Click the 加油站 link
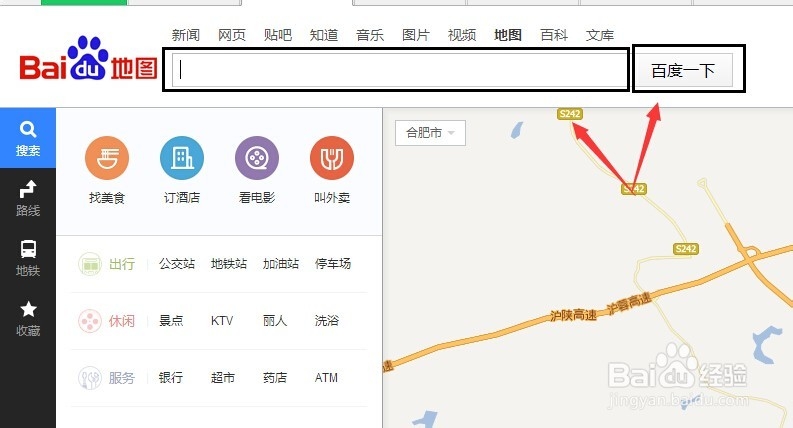793x428 pixels. 281,264
